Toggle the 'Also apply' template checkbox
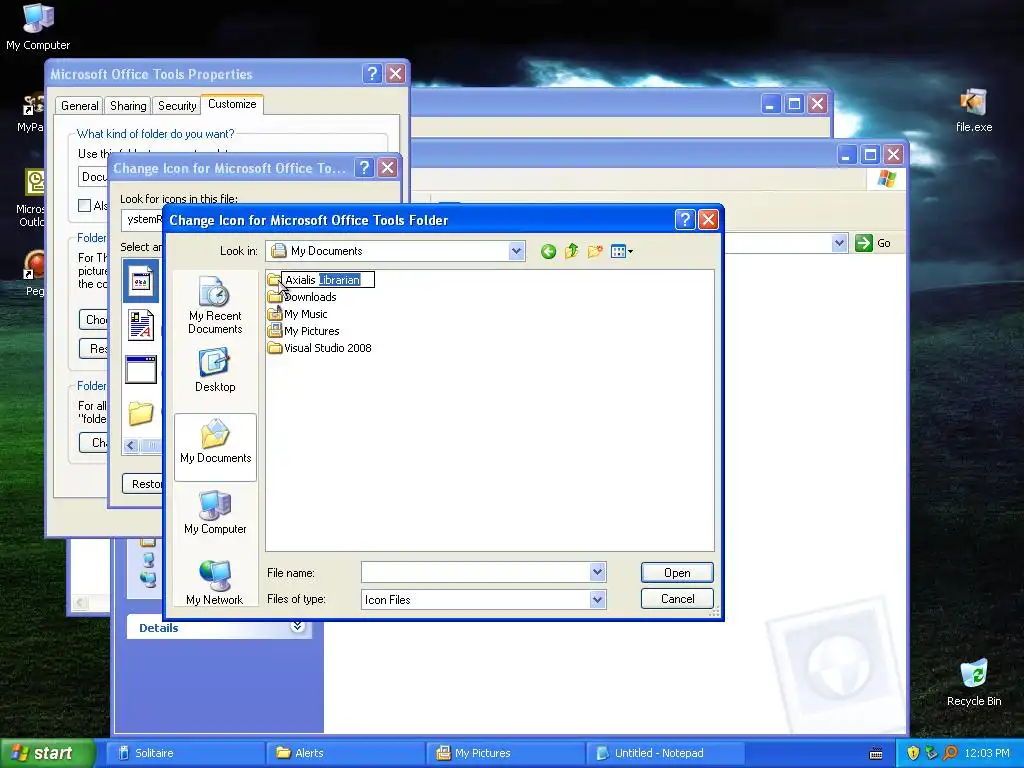The image size is (1024, 768). point(84,206)
